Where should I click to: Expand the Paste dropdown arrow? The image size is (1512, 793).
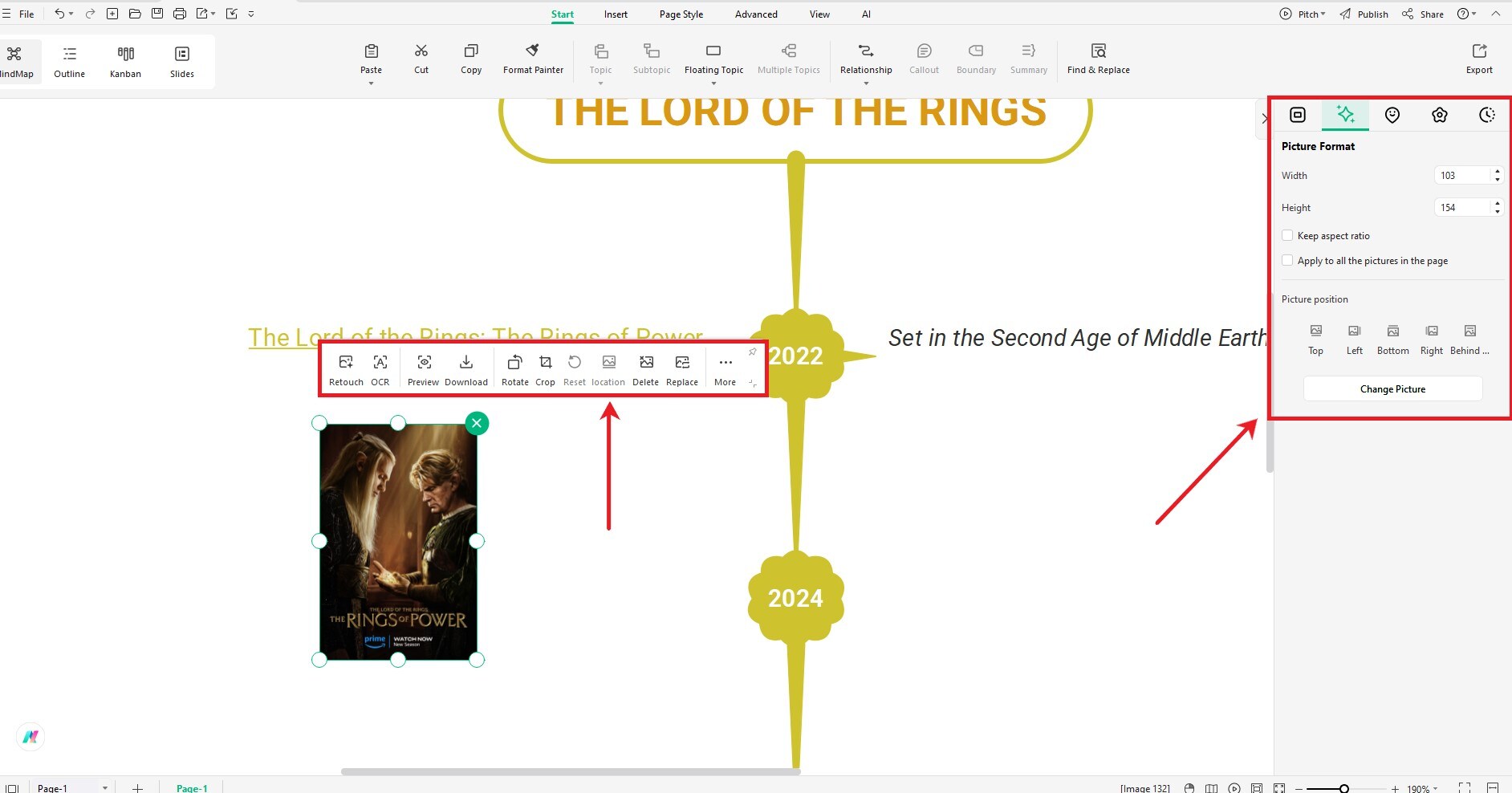point(371,83)
